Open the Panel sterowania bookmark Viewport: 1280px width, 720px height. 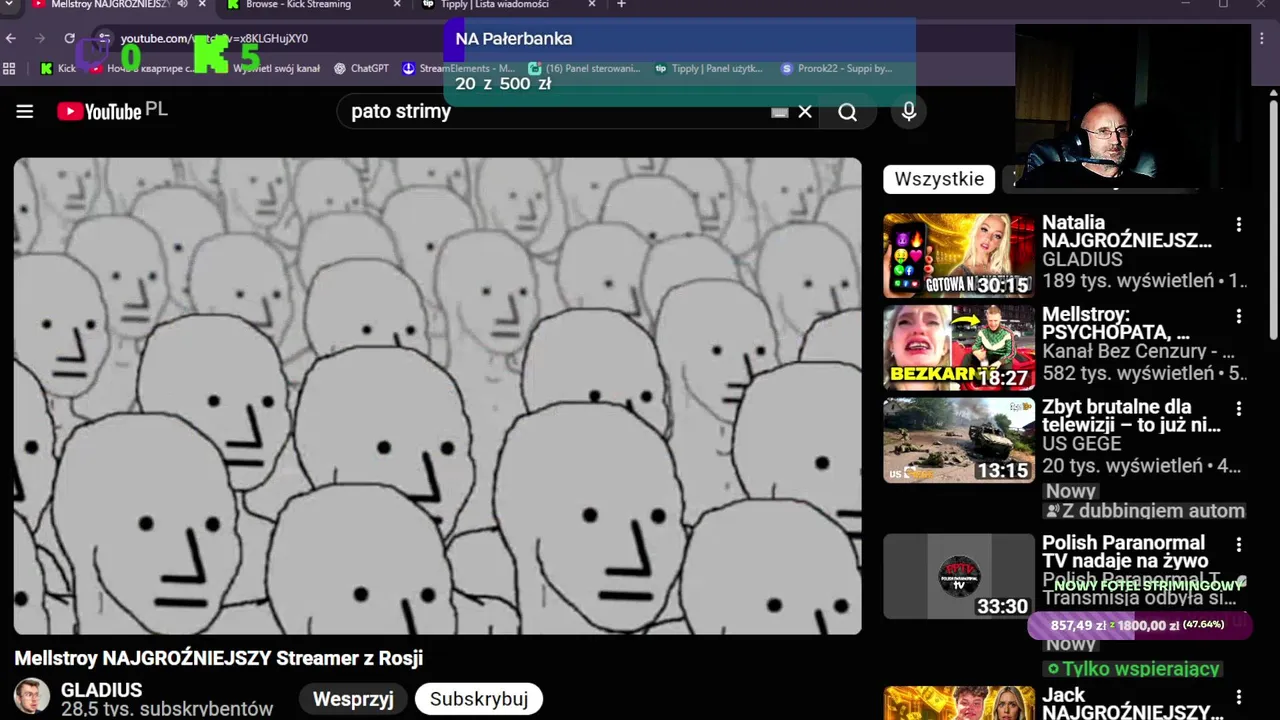585,68
